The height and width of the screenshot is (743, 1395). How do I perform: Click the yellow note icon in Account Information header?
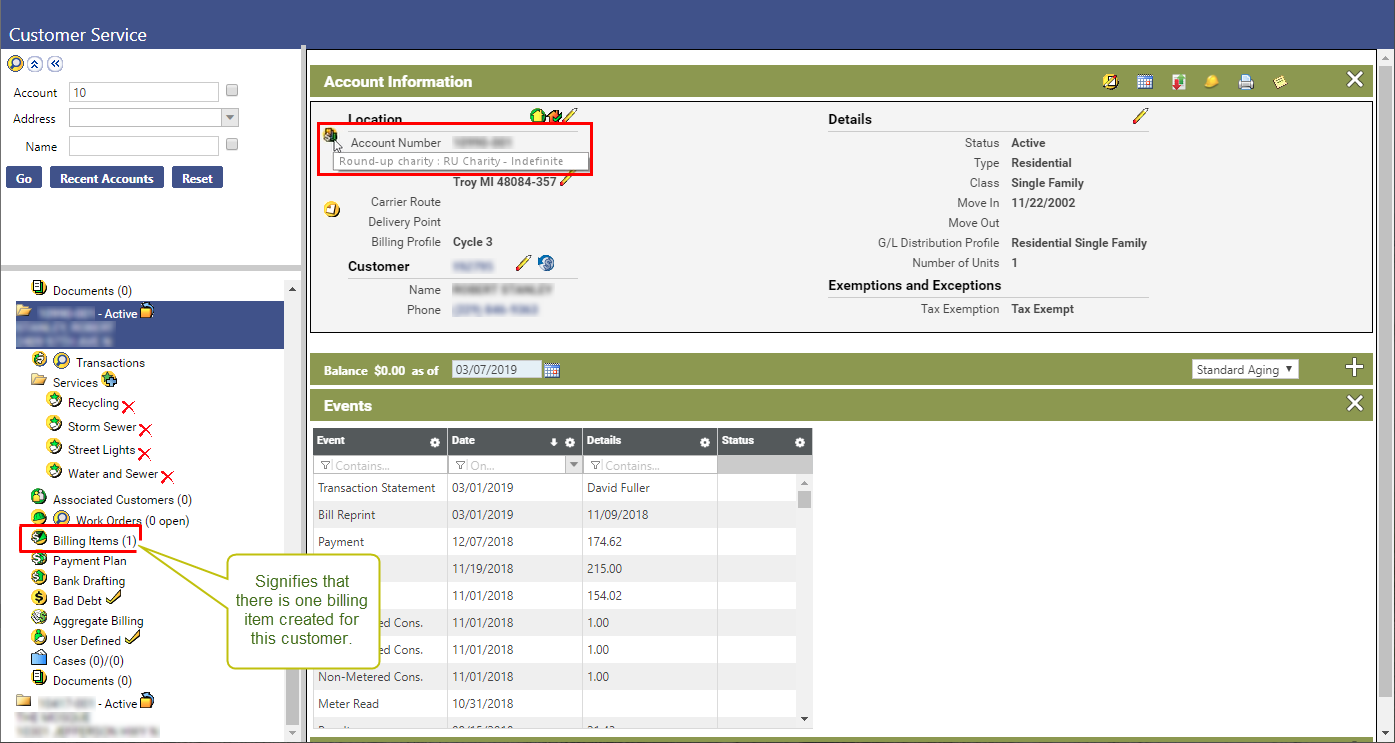coord(1279,82)
